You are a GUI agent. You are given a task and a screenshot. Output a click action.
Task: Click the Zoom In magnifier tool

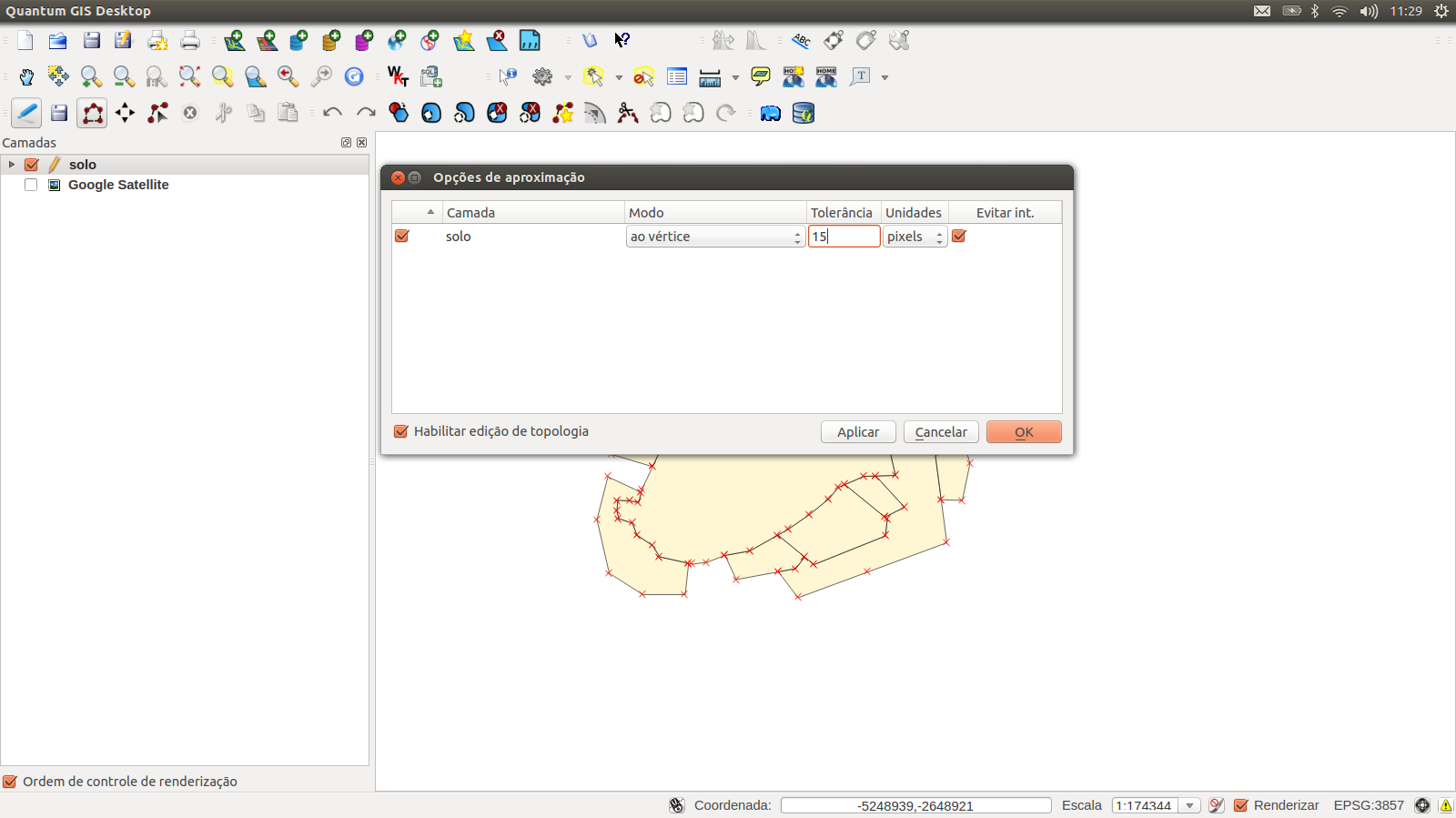coord(91,77)
